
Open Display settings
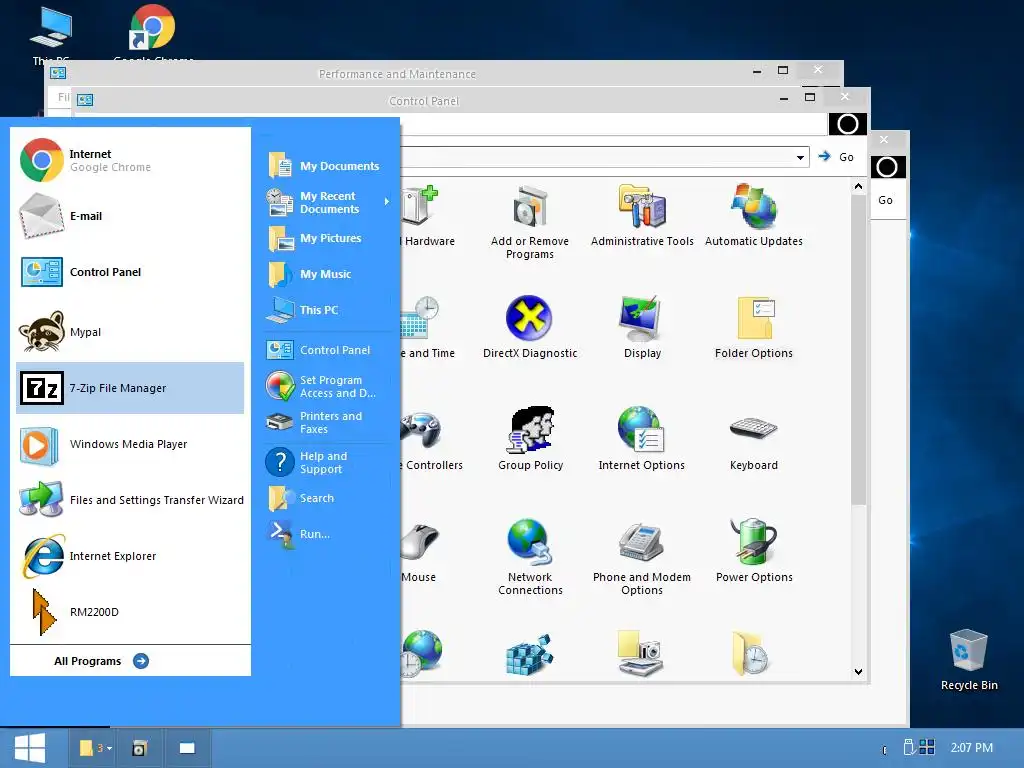coord(642,327)
